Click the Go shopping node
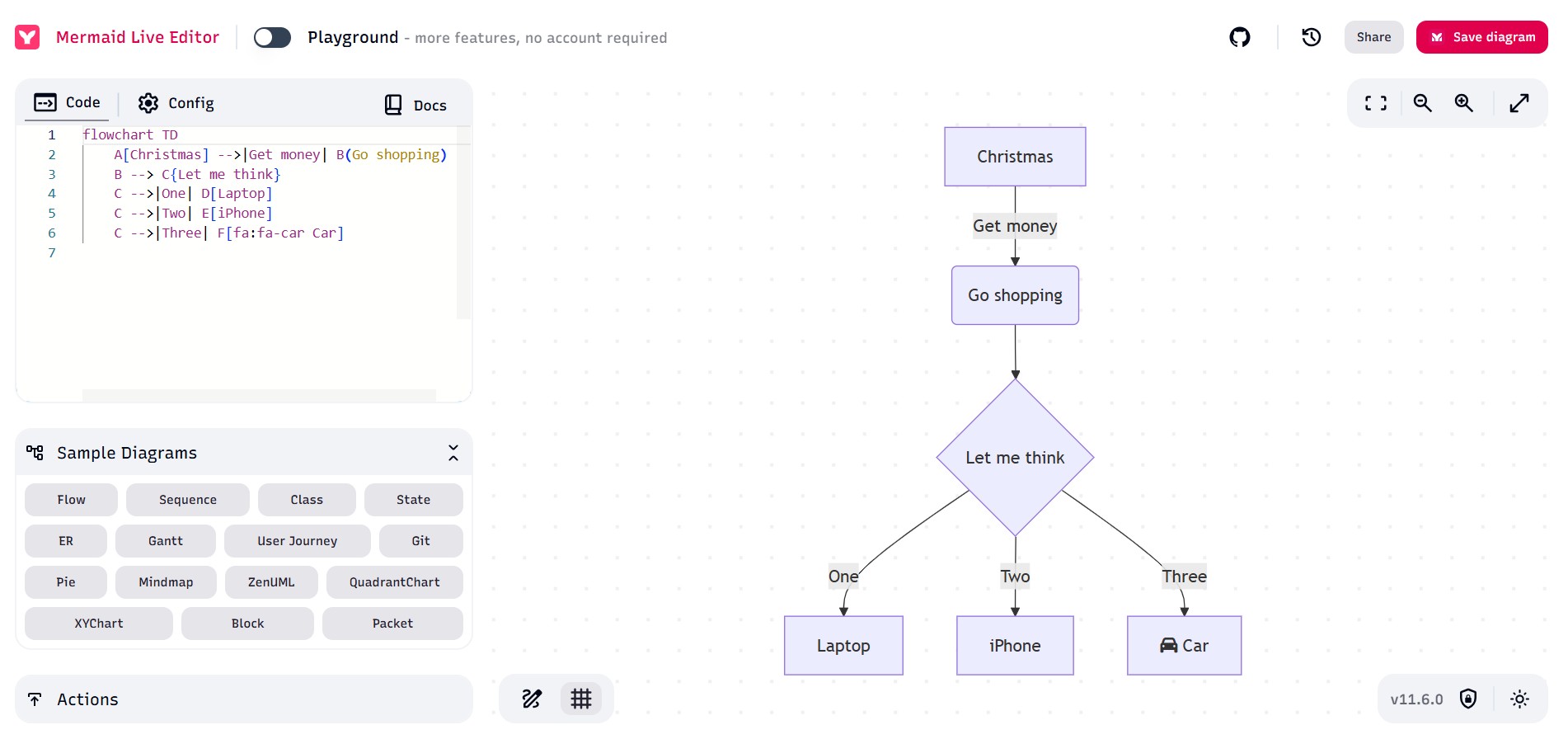 pyautogui.click(x=1015, y=295)
